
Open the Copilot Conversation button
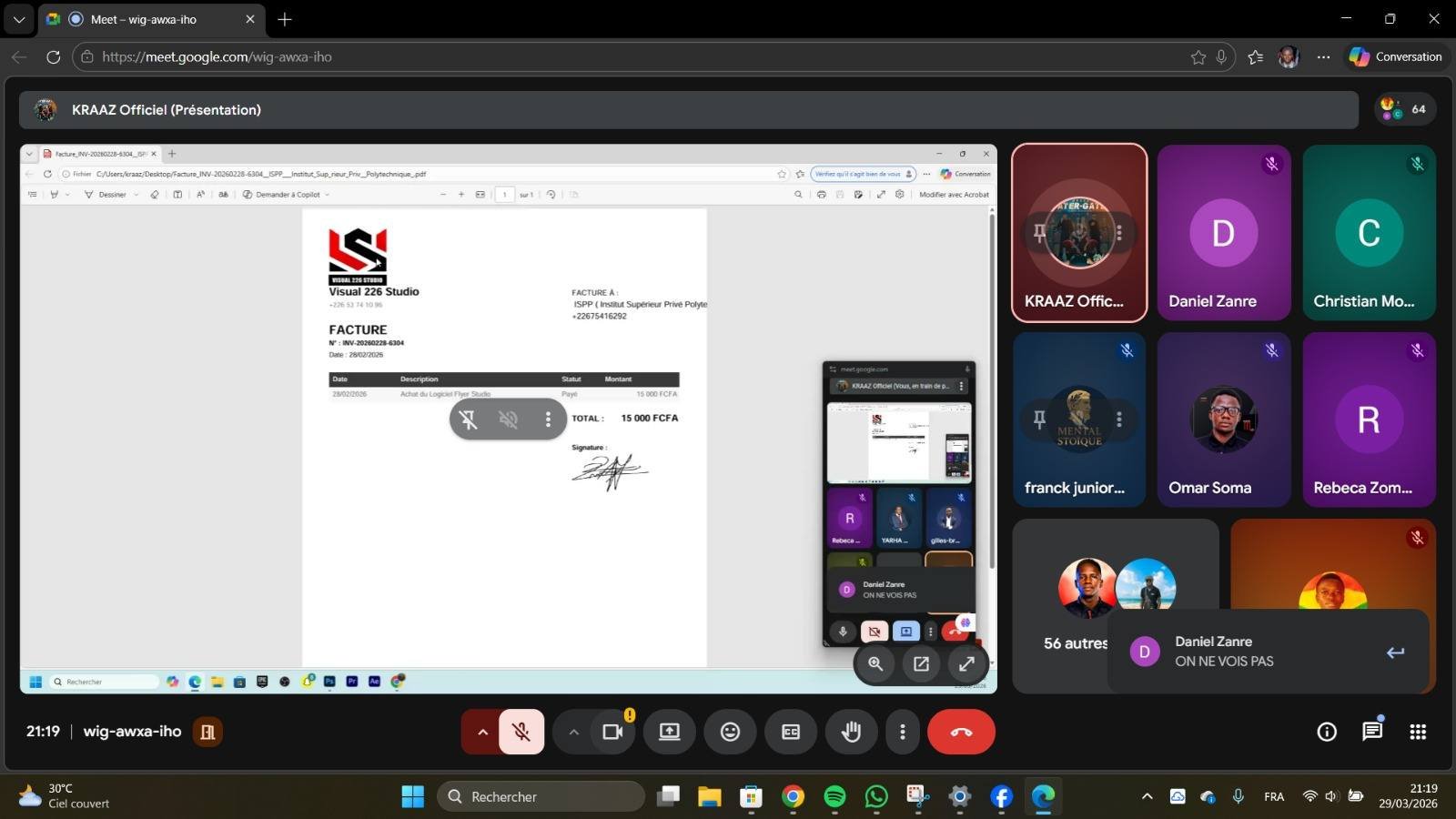1396,56
